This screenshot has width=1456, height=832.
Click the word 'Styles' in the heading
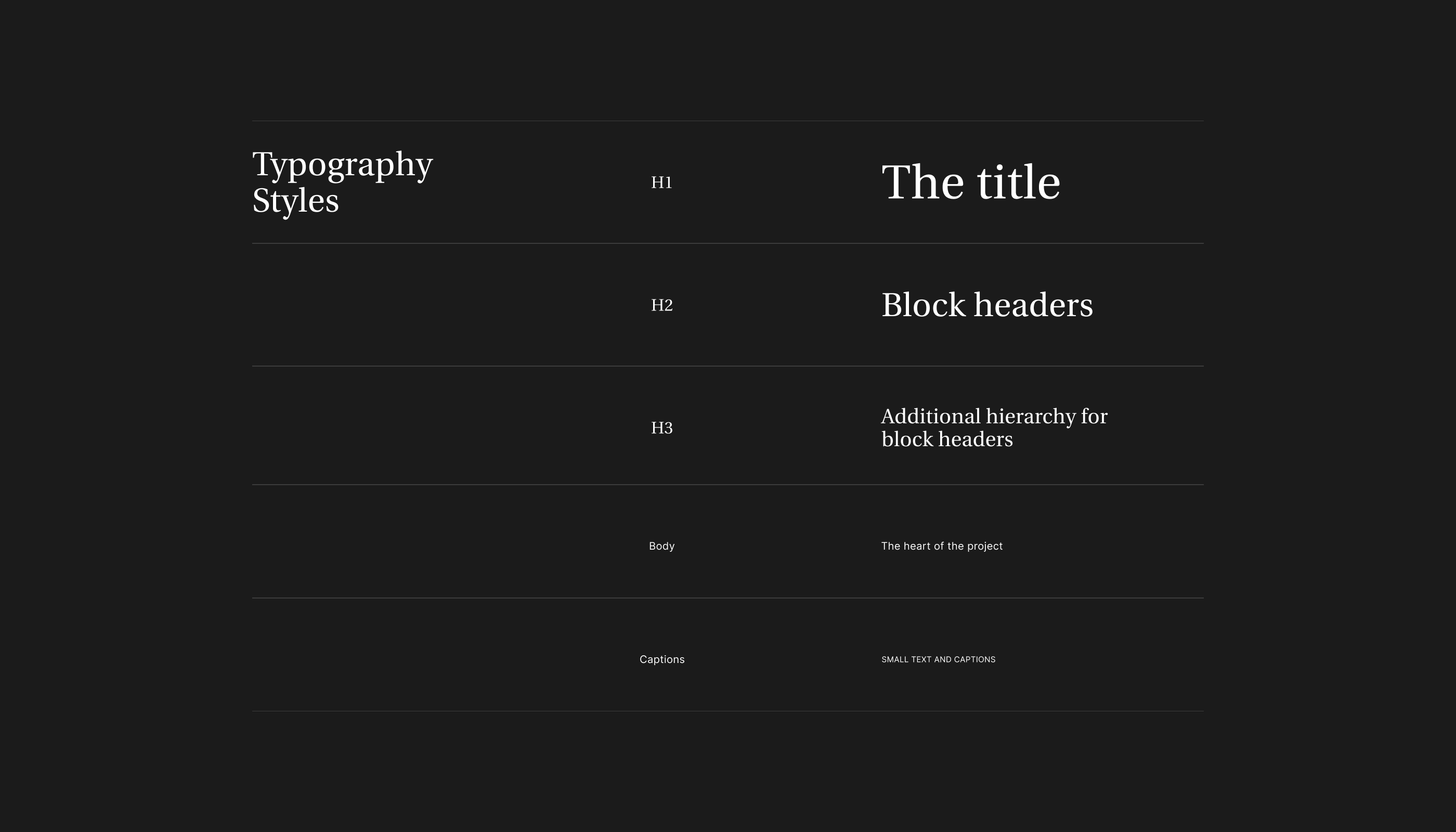pos(295,201)
